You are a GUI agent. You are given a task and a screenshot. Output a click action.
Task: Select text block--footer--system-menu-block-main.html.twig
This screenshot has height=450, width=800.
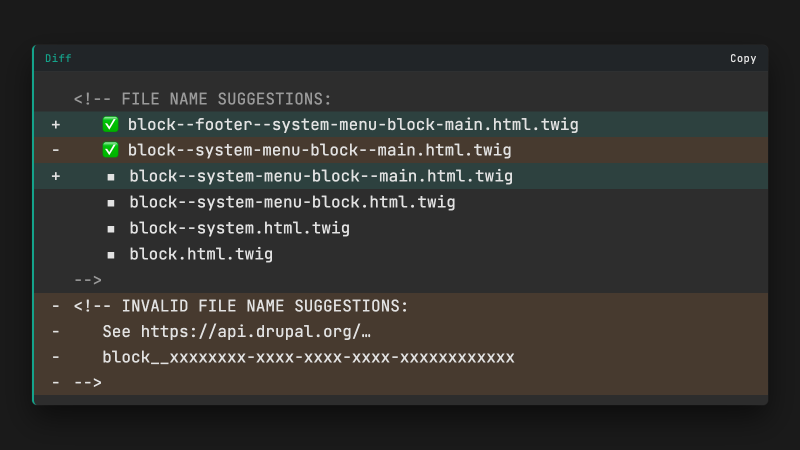pyautogui.click(x=353, y=124)
